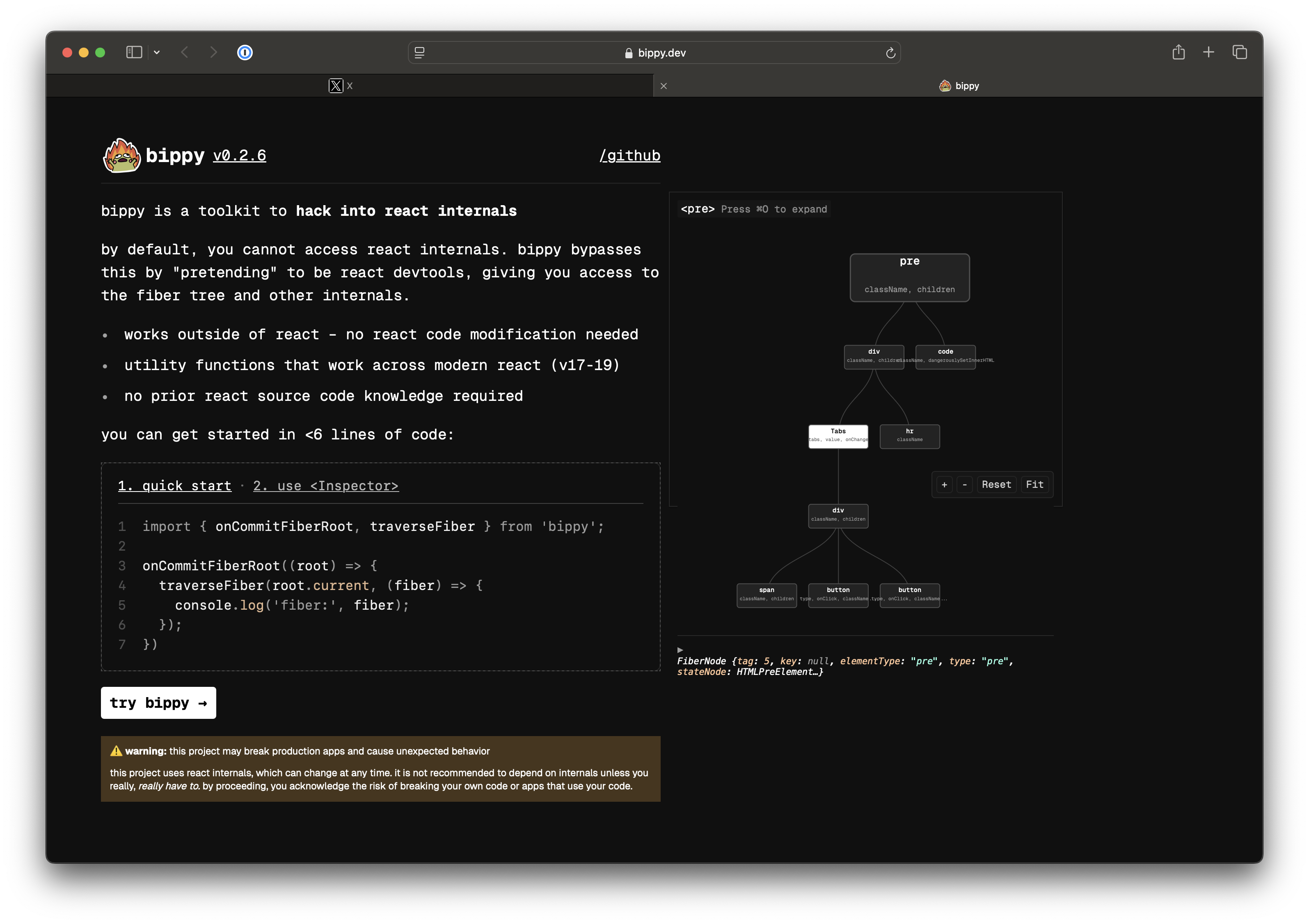Open the sidebar options dropdown arrow
This screenshot has height=924, width=1309.
(157, 53)
